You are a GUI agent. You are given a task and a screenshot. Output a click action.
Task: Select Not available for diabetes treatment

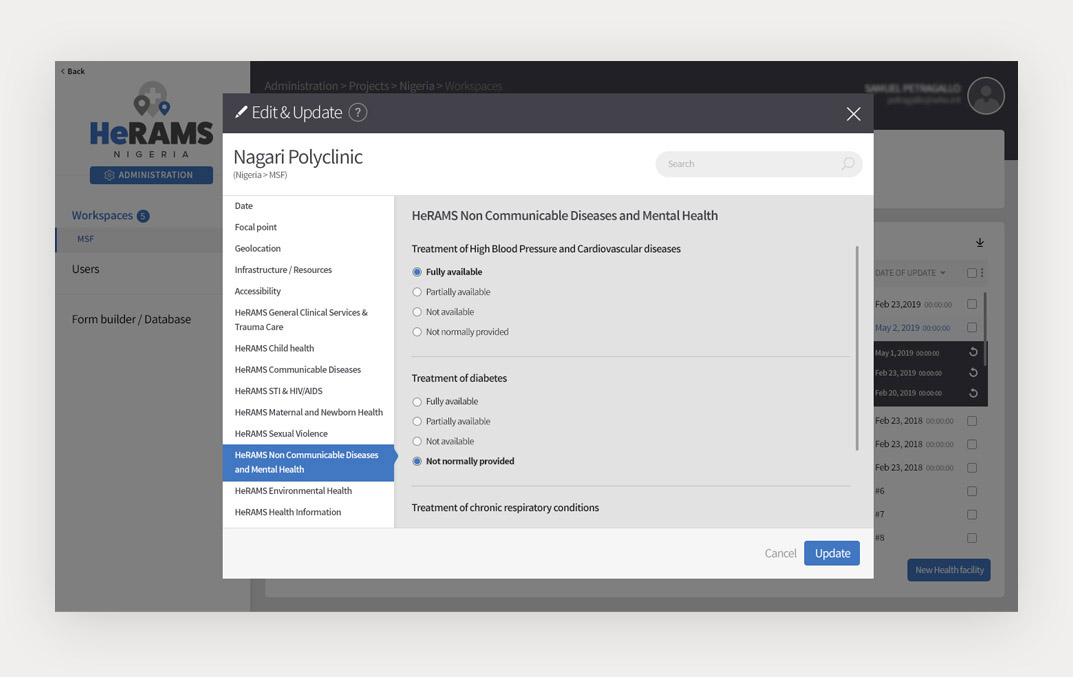click(x=418, y=441)
